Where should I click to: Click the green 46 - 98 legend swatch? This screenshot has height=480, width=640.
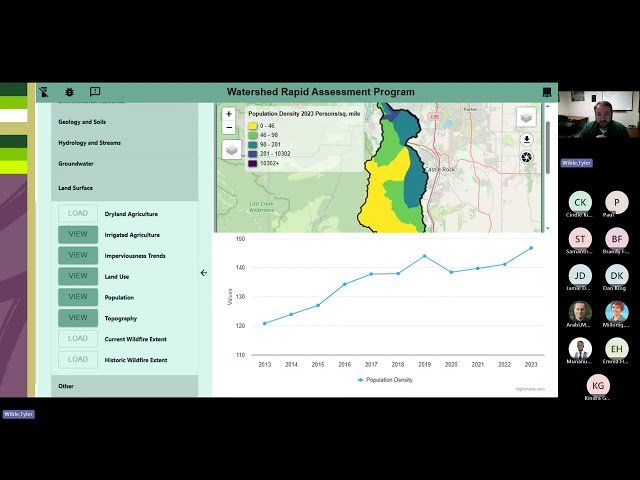click(253, 135)
